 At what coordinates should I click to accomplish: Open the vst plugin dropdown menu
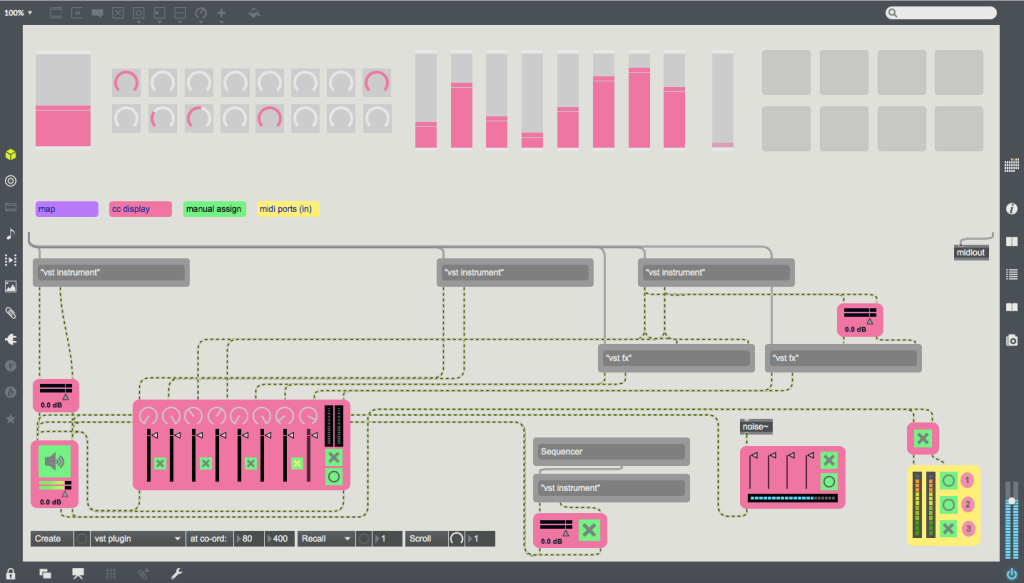pos(137,538)
